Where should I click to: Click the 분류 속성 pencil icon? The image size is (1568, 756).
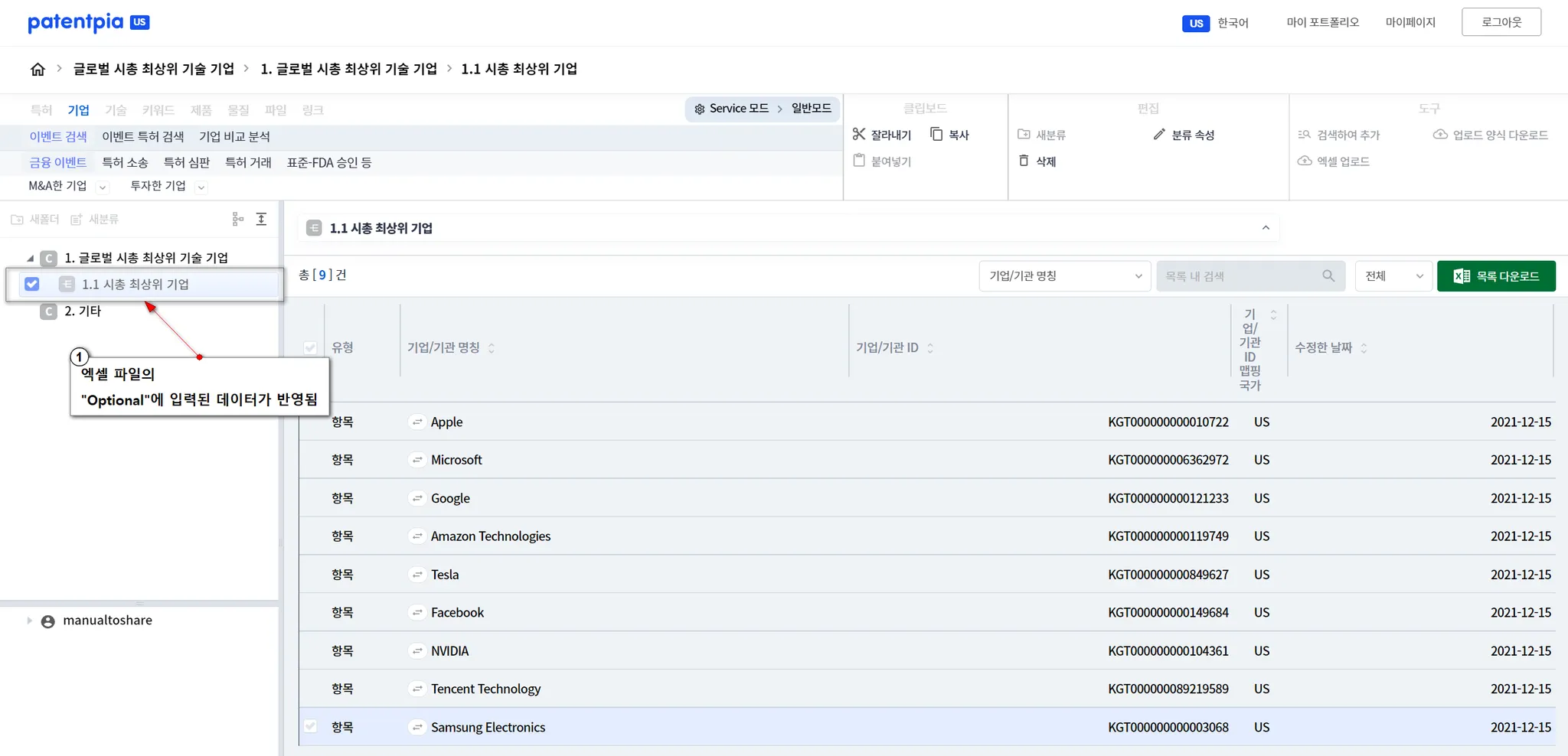[x=1159, y=135]
